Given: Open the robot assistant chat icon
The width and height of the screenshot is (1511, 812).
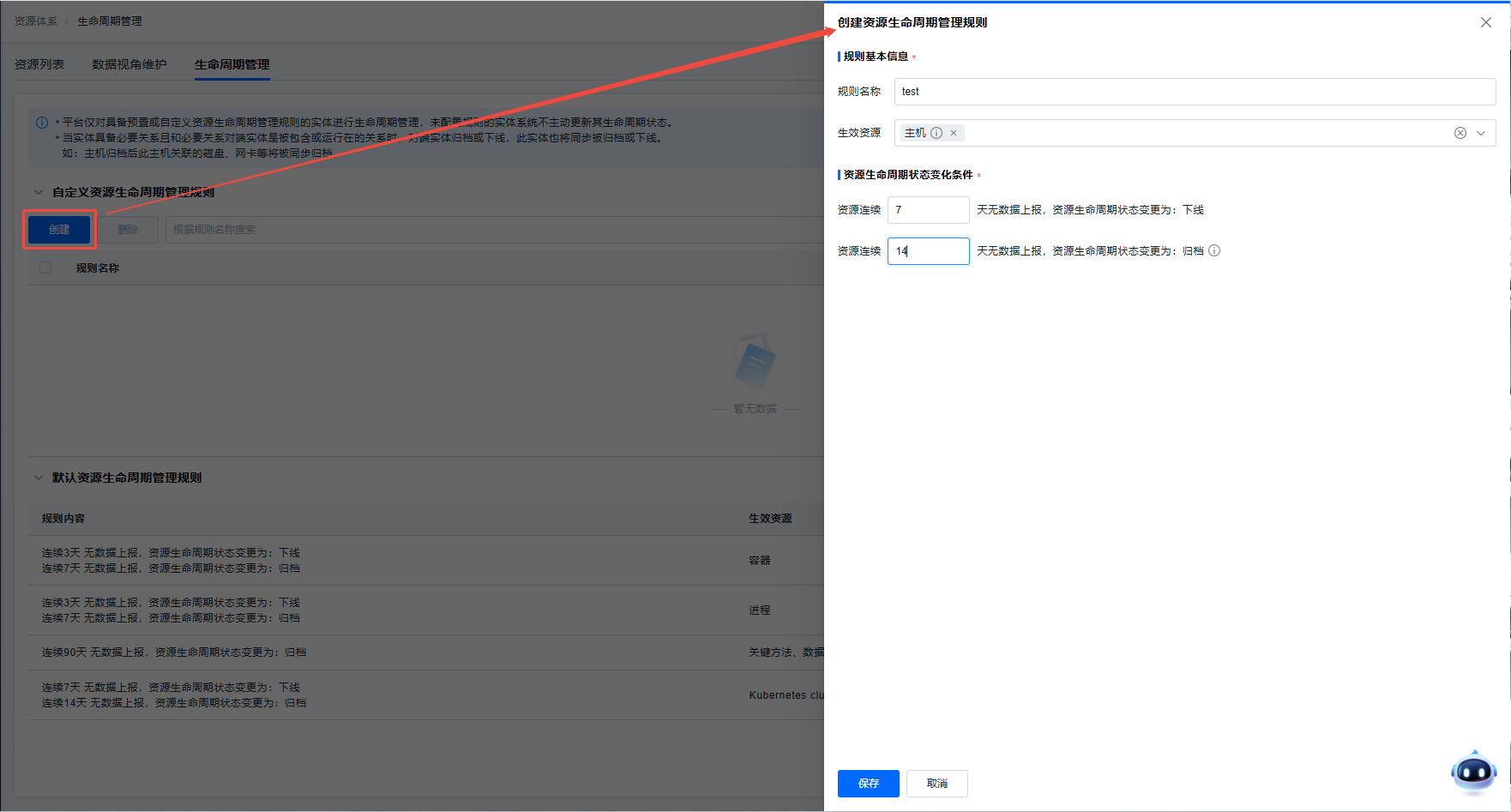Looking at the screenshot, I should pyautogui.click(x=1473, y=773).
